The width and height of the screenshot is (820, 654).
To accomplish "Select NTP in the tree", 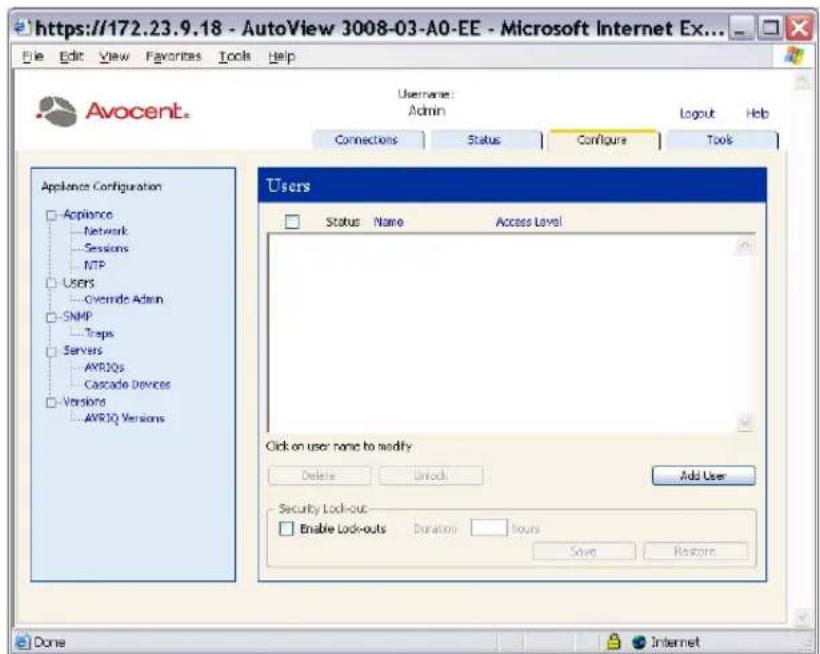I will coord(95,266).
